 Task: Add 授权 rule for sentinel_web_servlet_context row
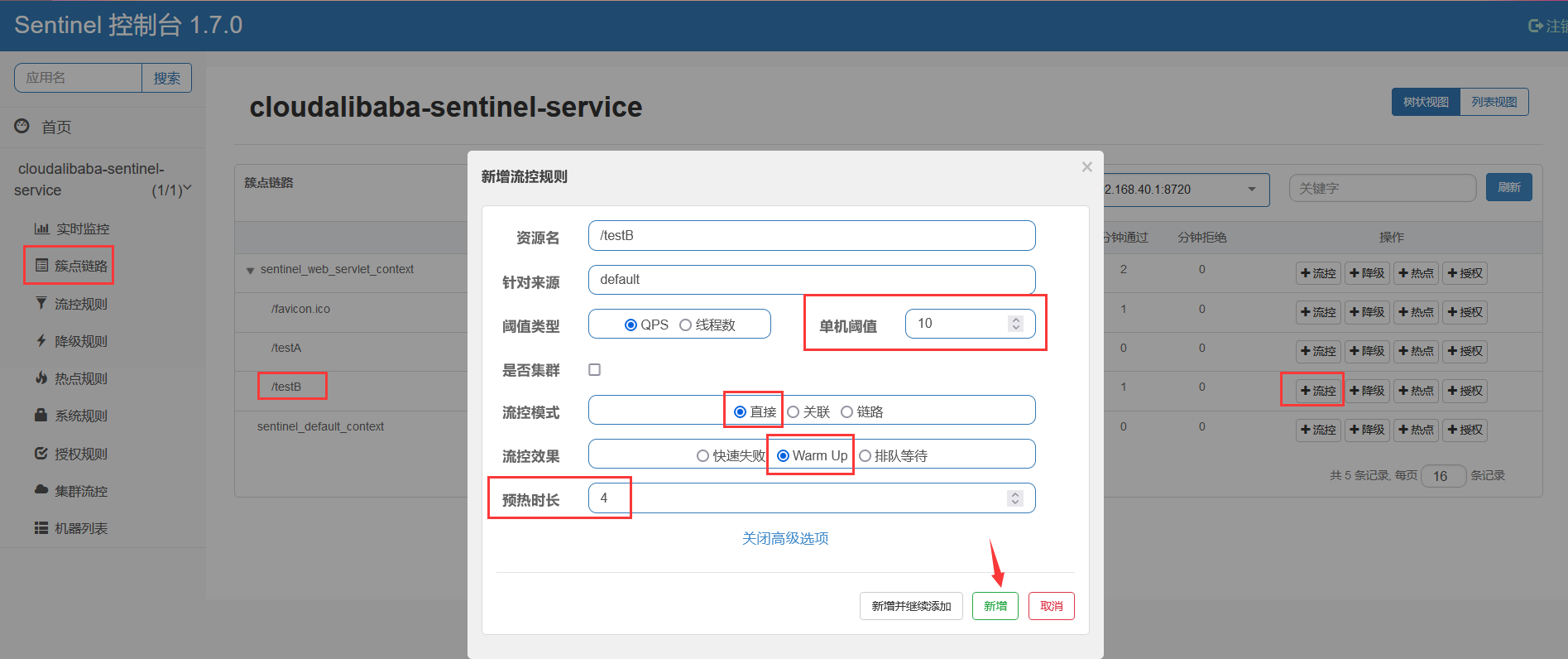tap(1465, 273)
